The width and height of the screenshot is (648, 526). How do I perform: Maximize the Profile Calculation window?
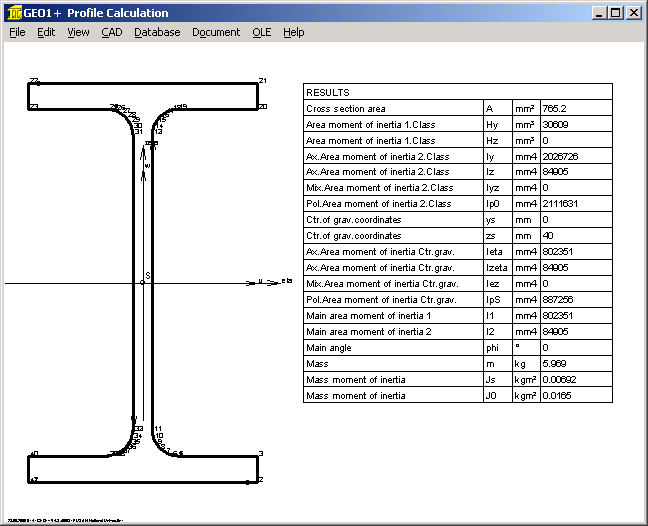click(x=615, y=13)
